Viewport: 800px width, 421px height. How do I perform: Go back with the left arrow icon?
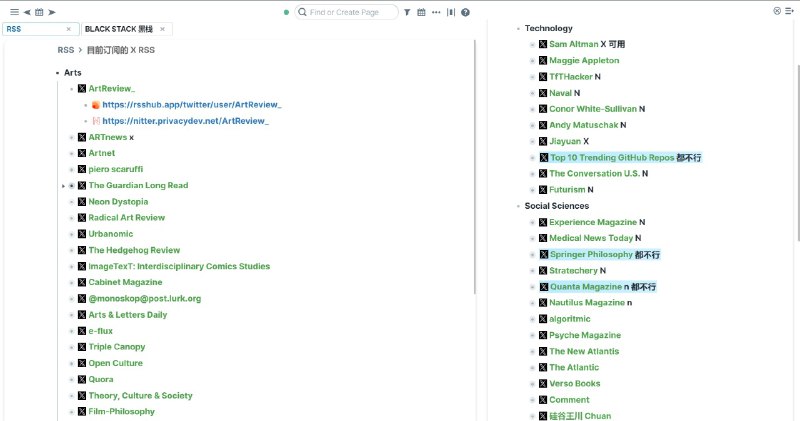point(27,12)
